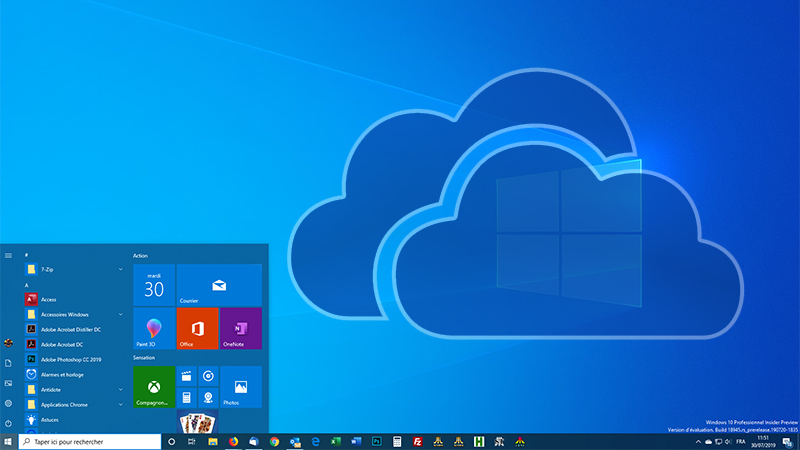Image resolution: width=800 pixels, height=450 pixels.
Task: Open the Solitaire playing cards tile
Action: (x=197, y=421)
